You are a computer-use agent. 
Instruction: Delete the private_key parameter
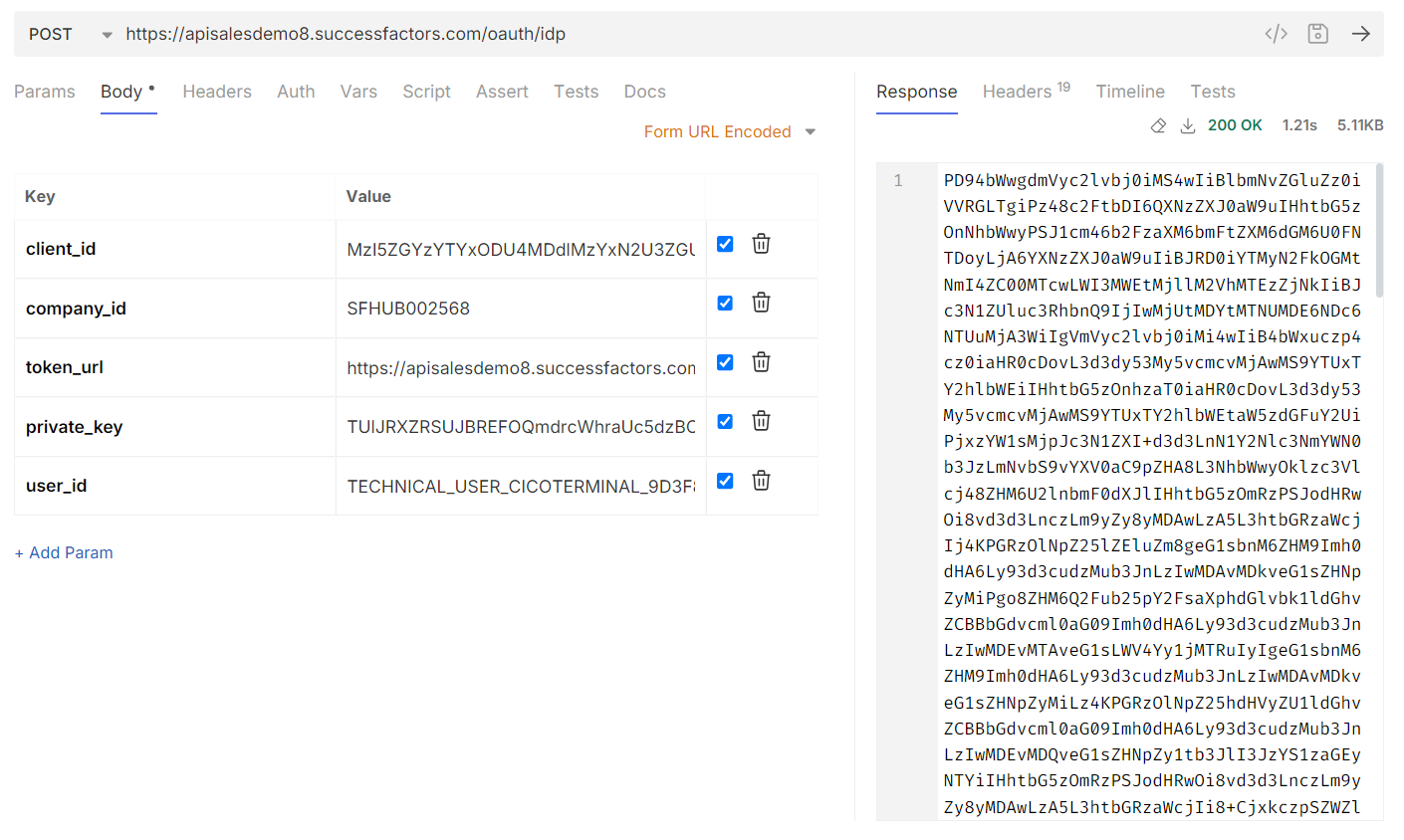tap(761, 421)
